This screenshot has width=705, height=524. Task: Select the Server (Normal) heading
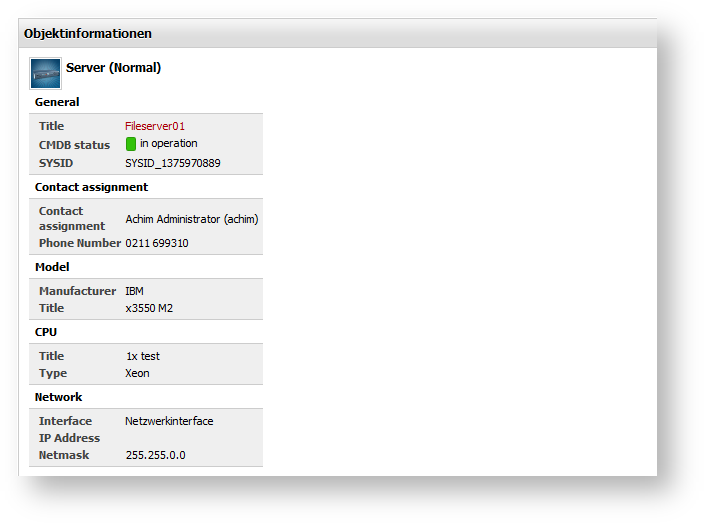point(113,68)
